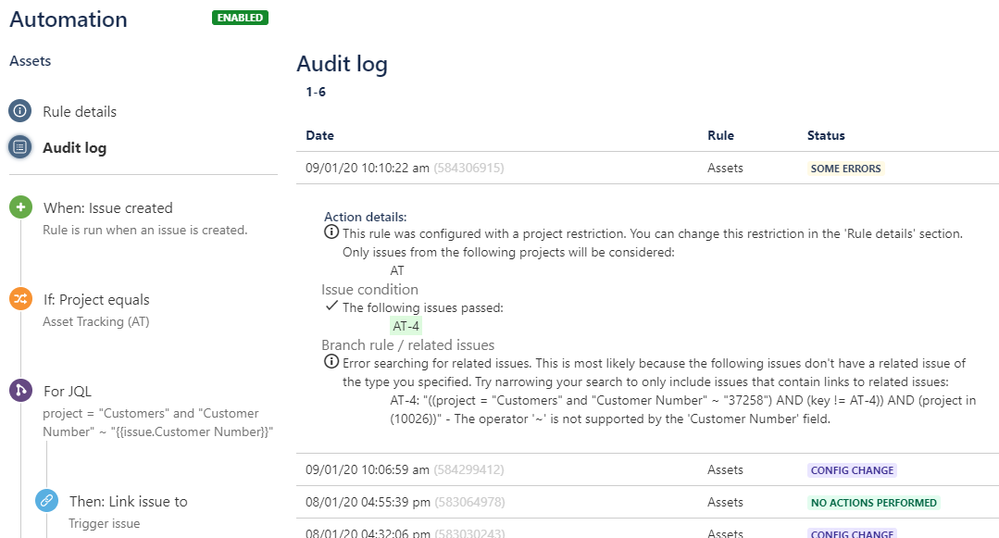Click the Rule cell of the 08/01/20 04:55:39 pm row

click(725, 502)
